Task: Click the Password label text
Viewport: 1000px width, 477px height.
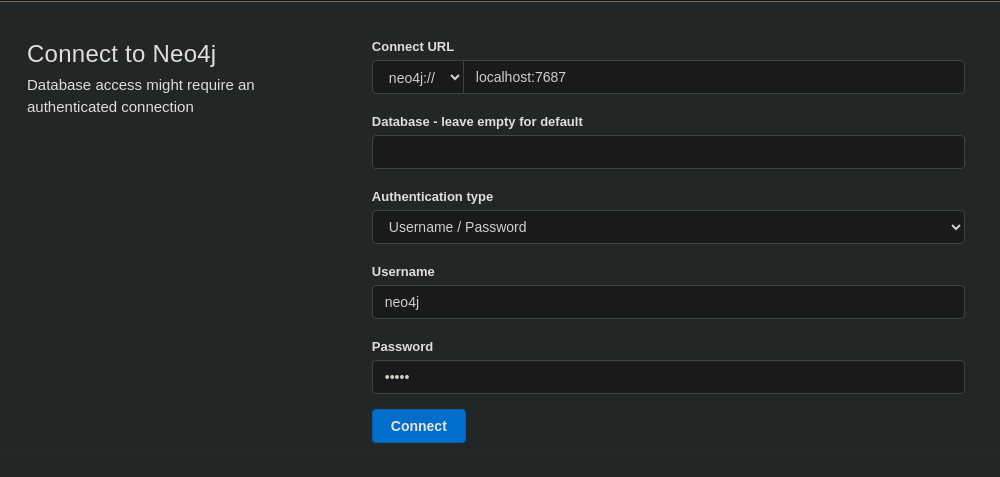Action: [x=402, y=346]
